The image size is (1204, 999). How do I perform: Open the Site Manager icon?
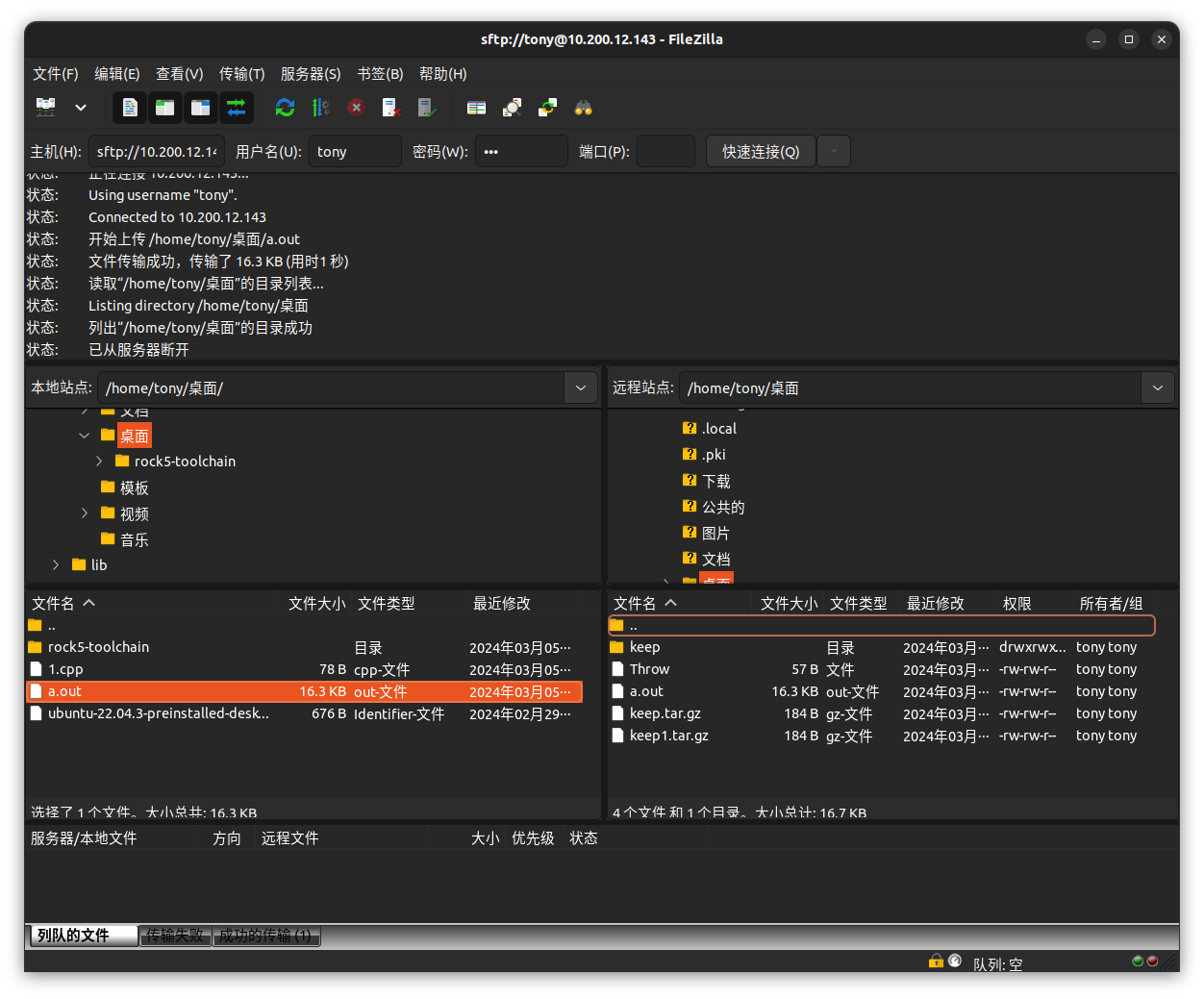(46, 108)
